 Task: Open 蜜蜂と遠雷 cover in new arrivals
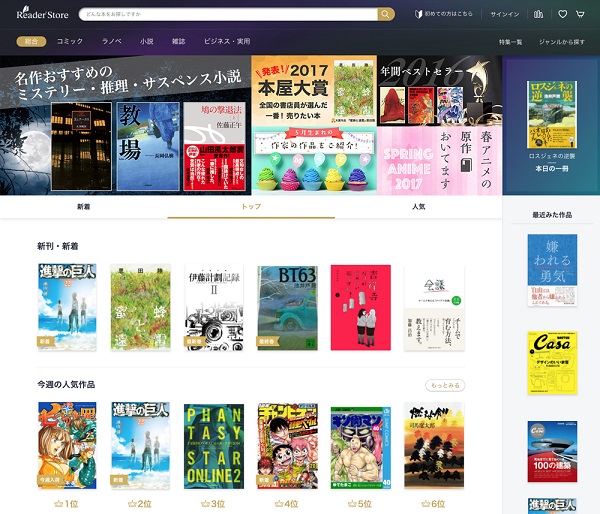(x=140, y=307)
